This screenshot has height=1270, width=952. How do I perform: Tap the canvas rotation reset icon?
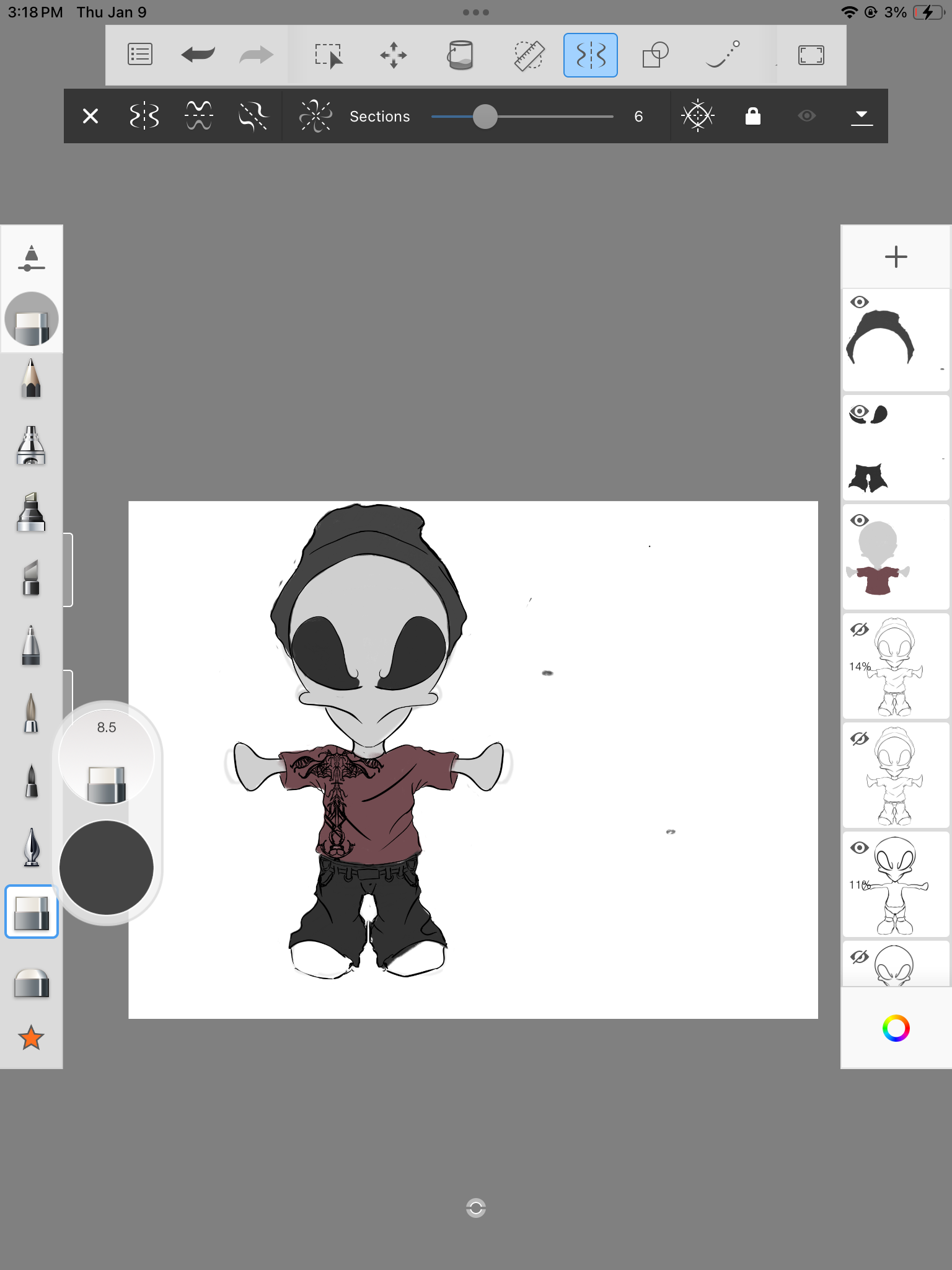coord(476,1207)
